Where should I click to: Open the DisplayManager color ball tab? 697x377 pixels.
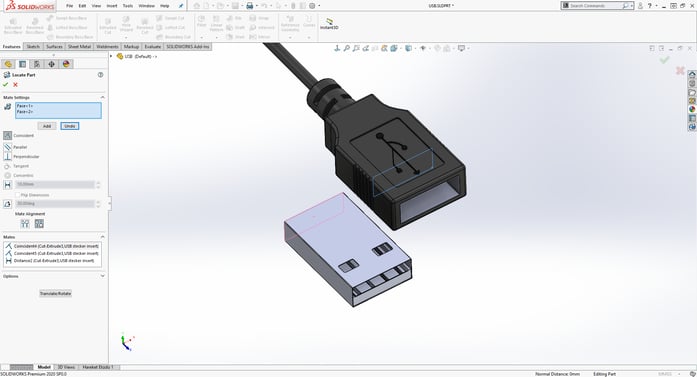pyautogui.click(x=66, y=64)
